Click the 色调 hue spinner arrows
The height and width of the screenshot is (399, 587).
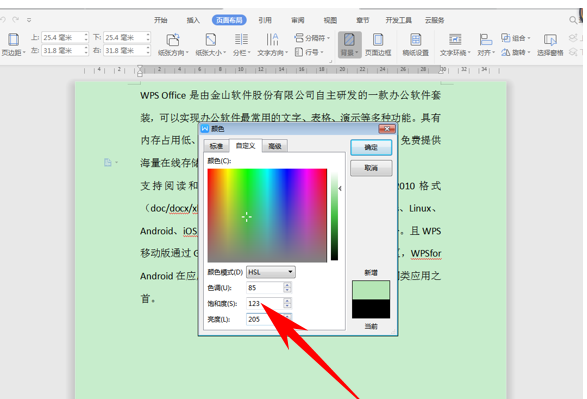click(x=287, y=287)
